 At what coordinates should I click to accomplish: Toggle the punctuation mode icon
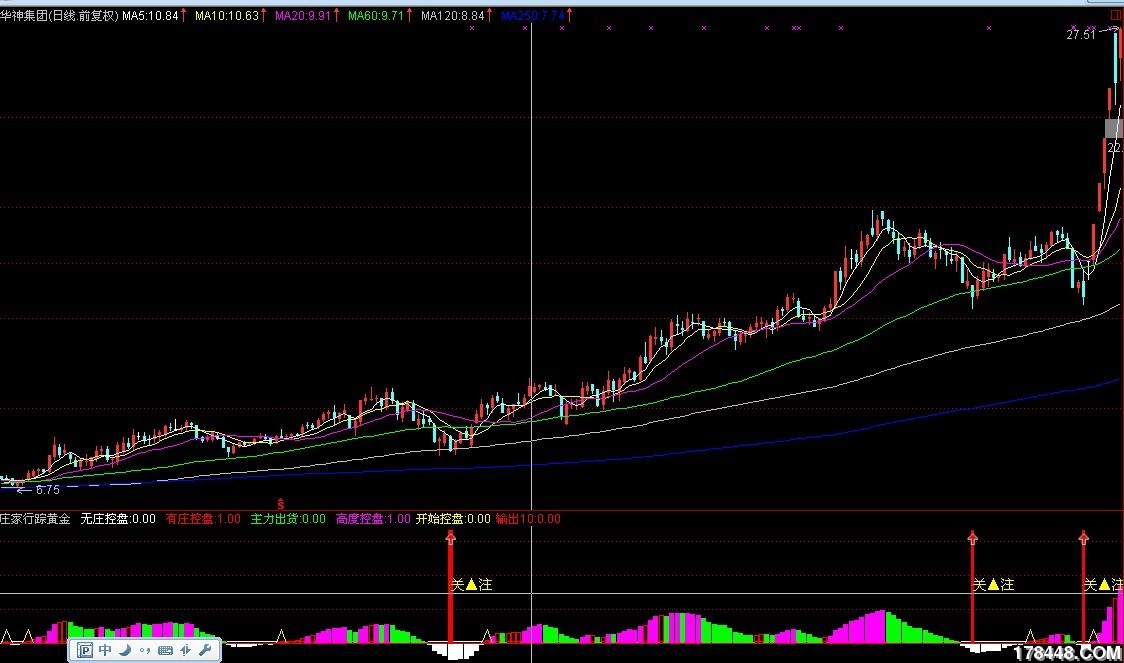click(x=144, y=650)
